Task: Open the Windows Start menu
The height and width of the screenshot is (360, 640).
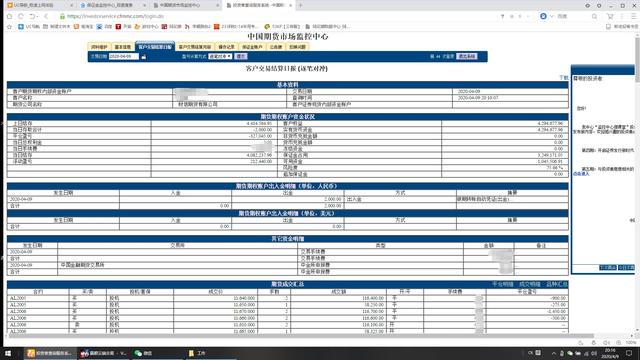Action: 8,353
